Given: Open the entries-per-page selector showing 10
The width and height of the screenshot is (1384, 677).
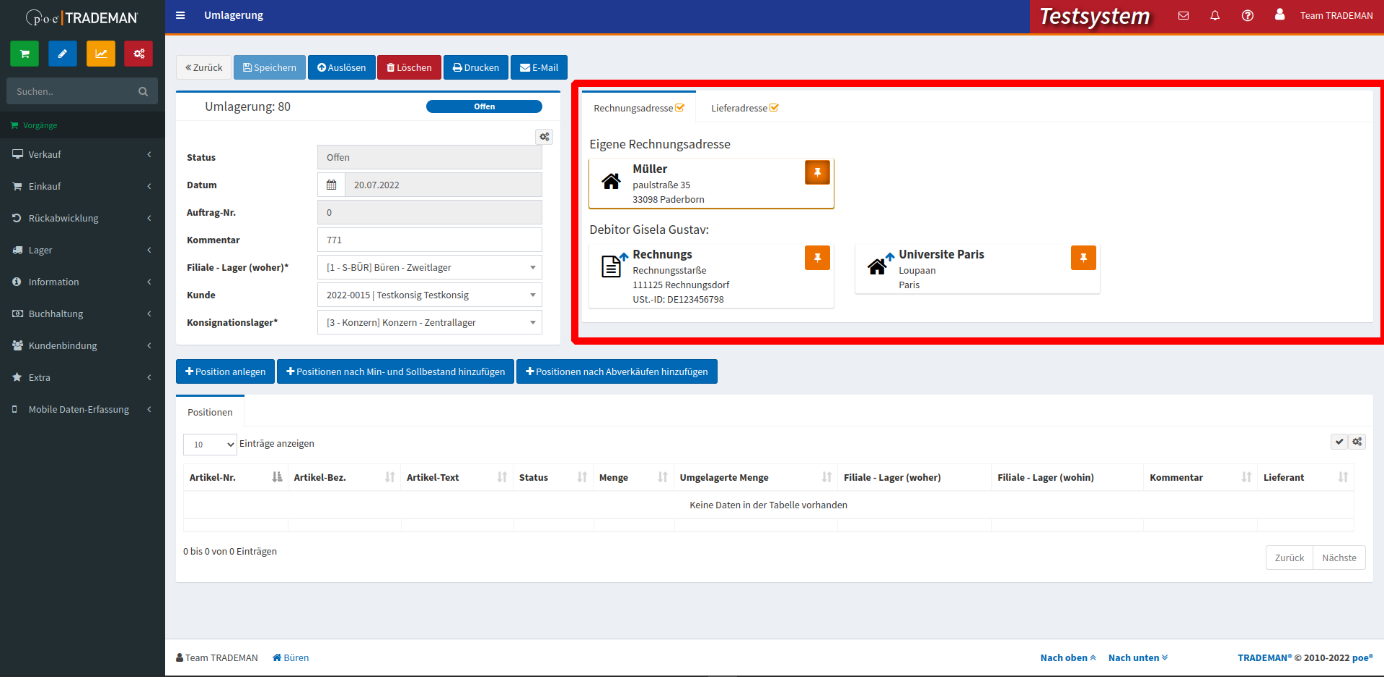Looking at the screenshot, I should coord(210,444).
